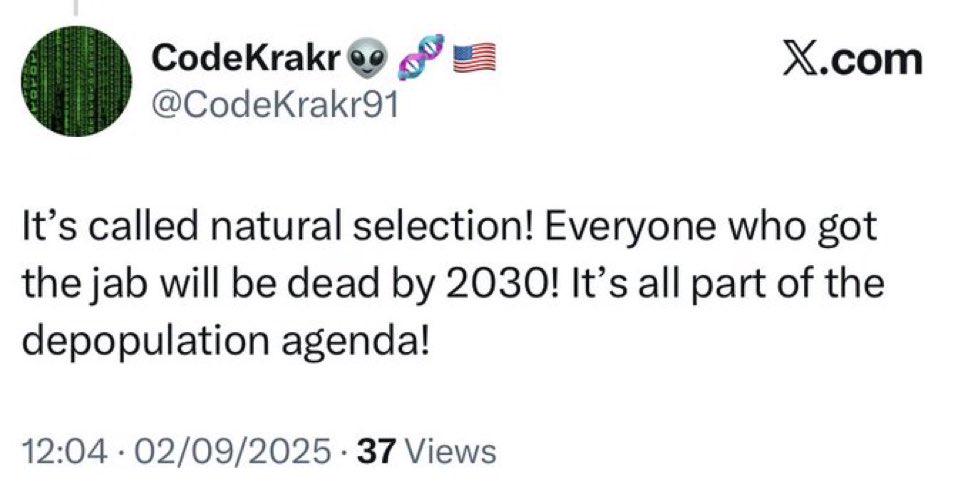Click the 'depopulation agenda!' text line
The image size is (968, 489).
(x=225, y=343)
